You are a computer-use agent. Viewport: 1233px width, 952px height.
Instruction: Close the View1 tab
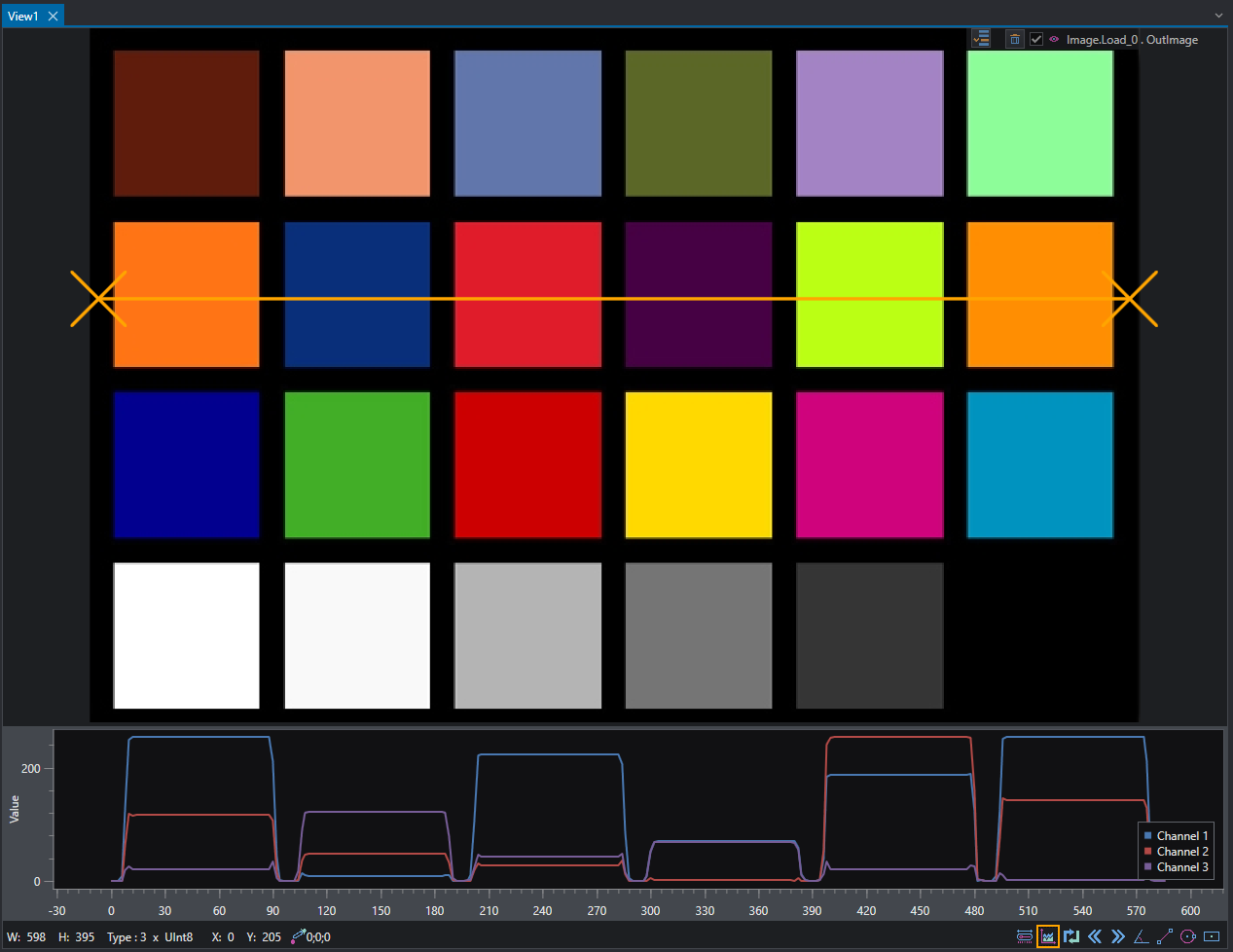click(x=54, y=16)
